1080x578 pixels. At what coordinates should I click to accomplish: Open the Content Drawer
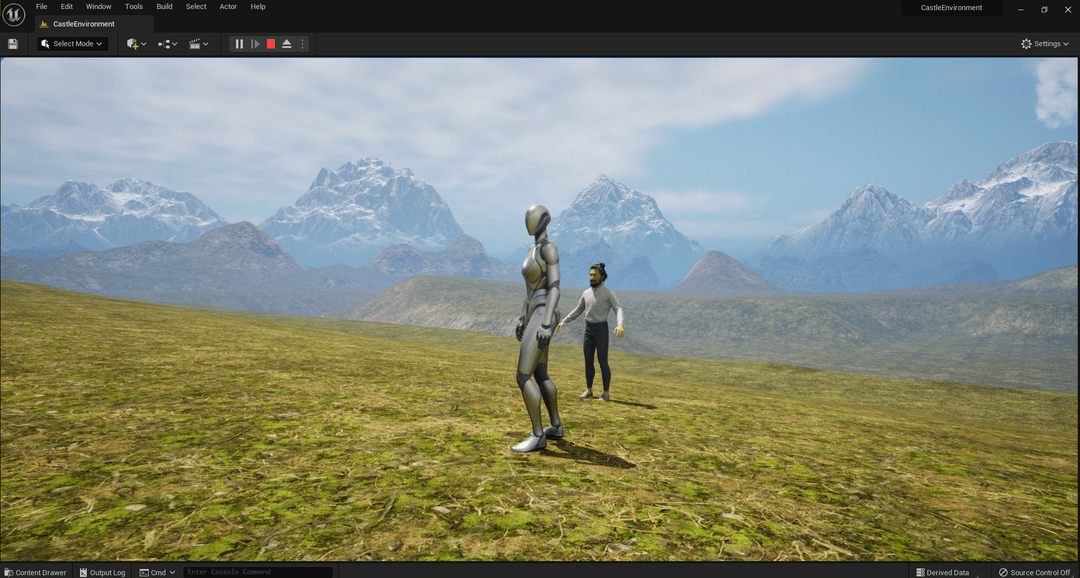(35, 572)
